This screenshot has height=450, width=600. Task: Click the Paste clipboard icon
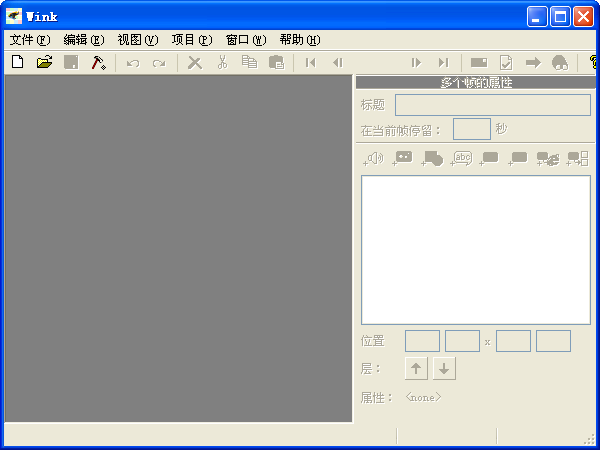pyautogui.click(x=276, y=62)
